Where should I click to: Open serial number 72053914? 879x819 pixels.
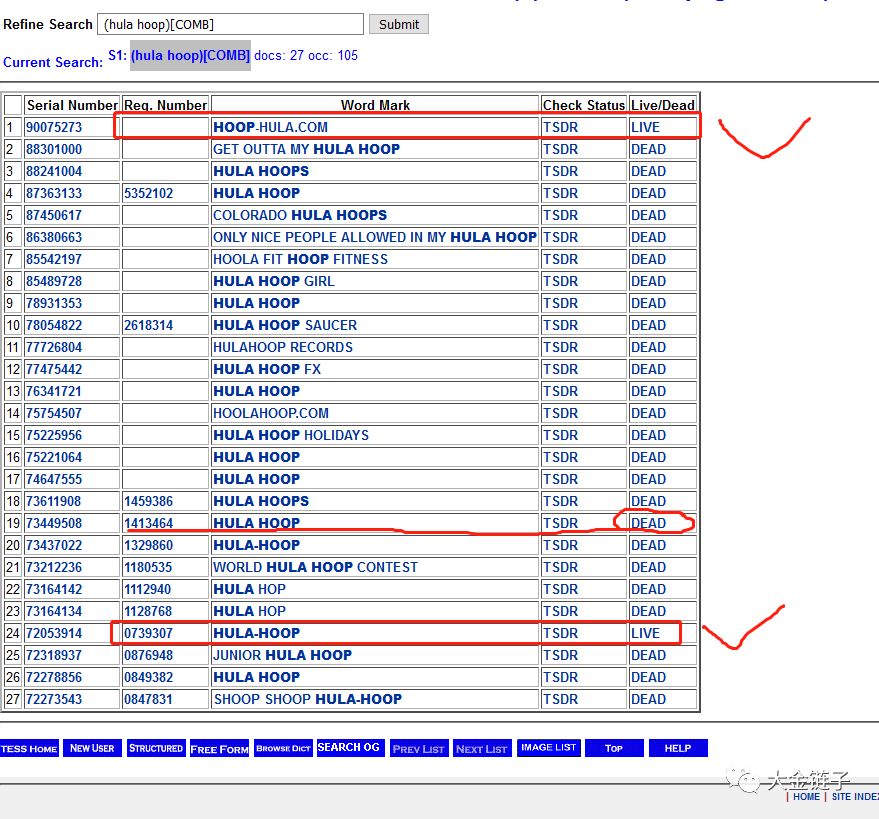coord(54,633)
